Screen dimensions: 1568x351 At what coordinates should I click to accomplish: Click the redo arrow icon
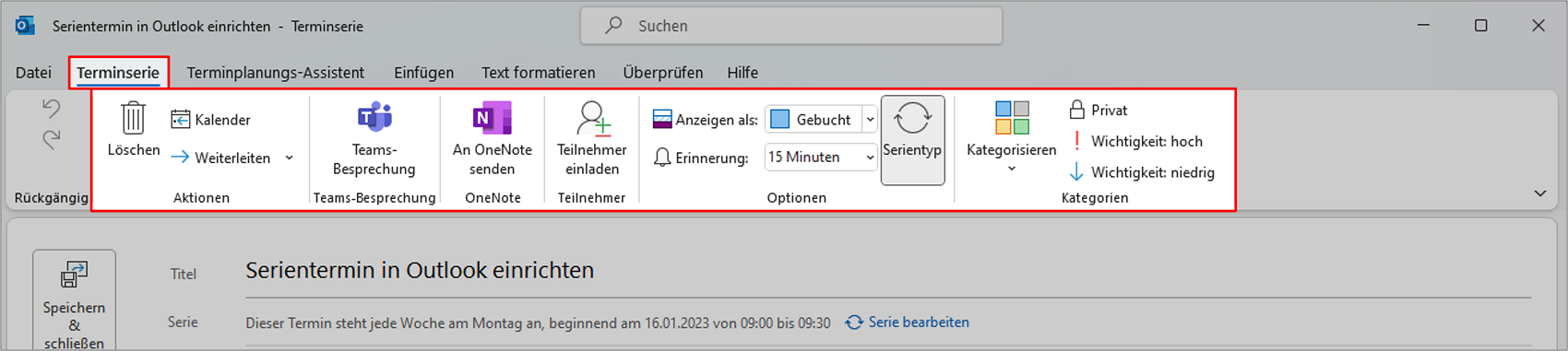tap(51, 140)
